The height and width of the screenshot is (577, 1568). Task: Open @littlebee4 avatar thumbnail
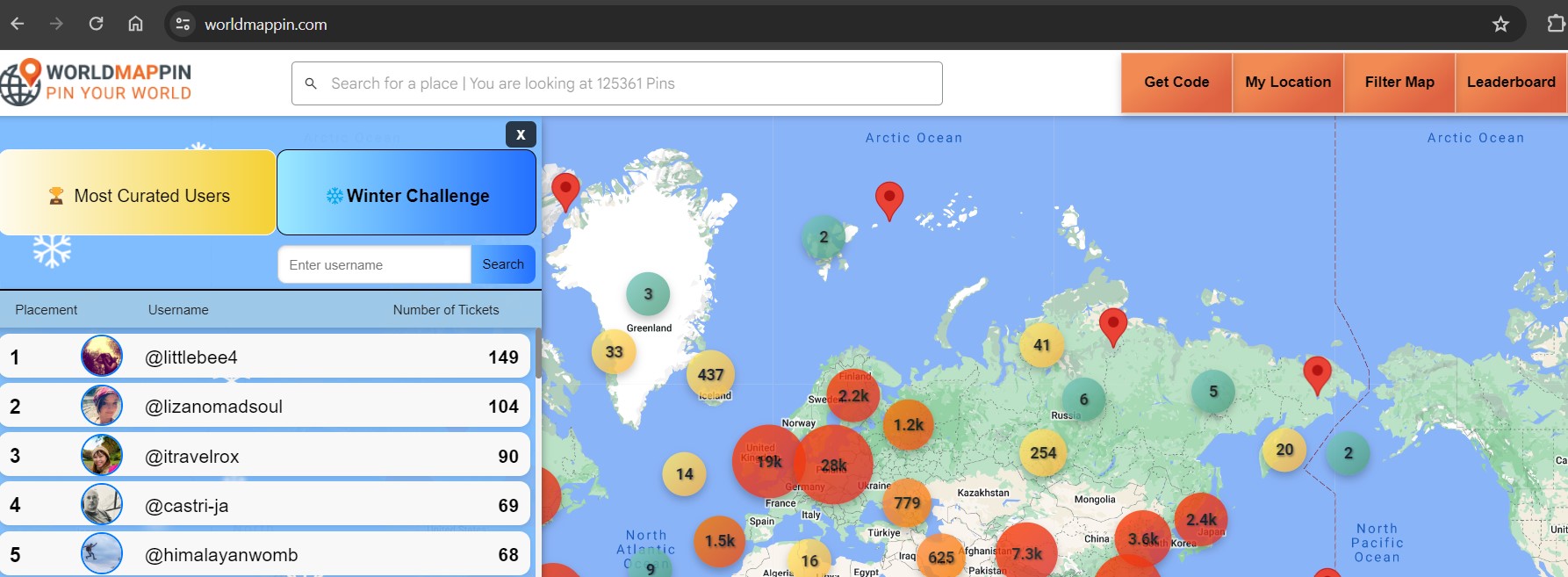tap(102, 357)
